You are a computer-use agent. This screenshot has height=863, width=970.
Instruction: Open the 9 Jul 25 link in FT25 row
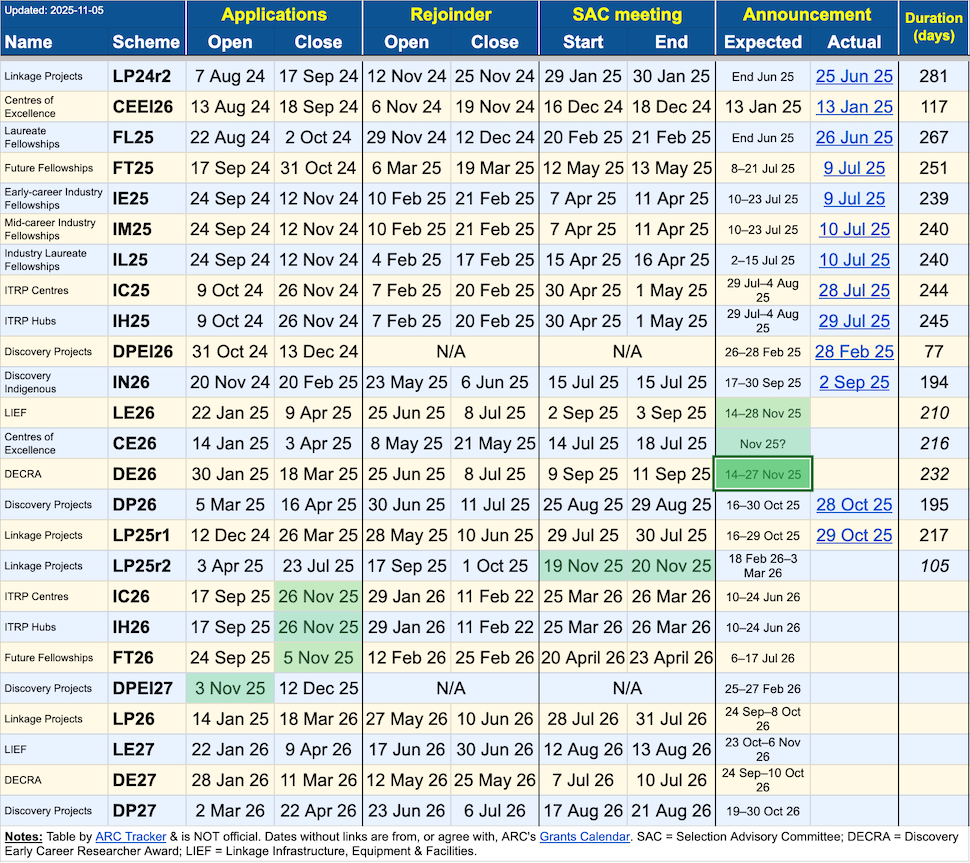point(854,169)
